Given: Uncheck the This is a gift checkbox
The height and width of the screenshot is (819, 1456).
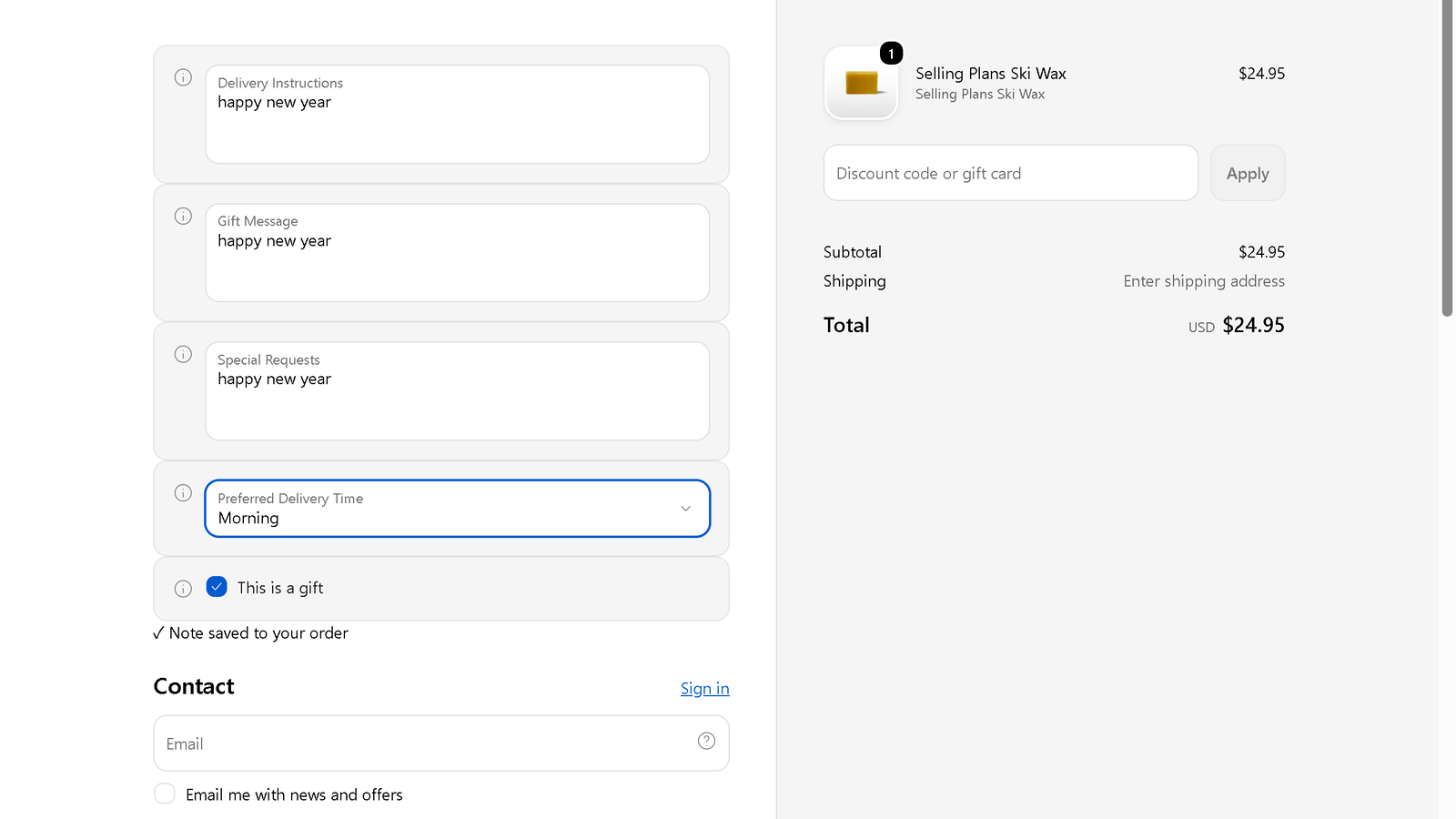Looking at the screenshot, I should click(x=217, y=587).
